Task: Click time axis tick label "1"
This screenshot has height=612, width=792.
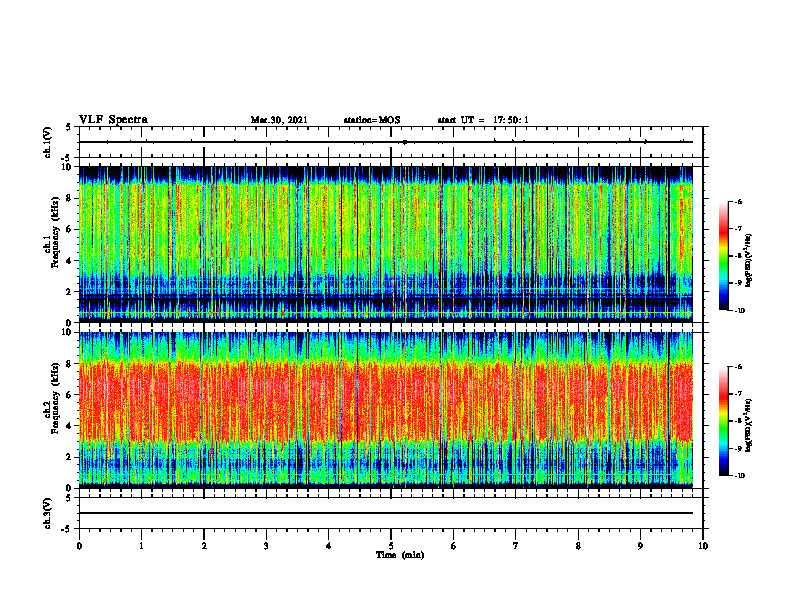Action: pyautogui.click(x=141, y=546)
